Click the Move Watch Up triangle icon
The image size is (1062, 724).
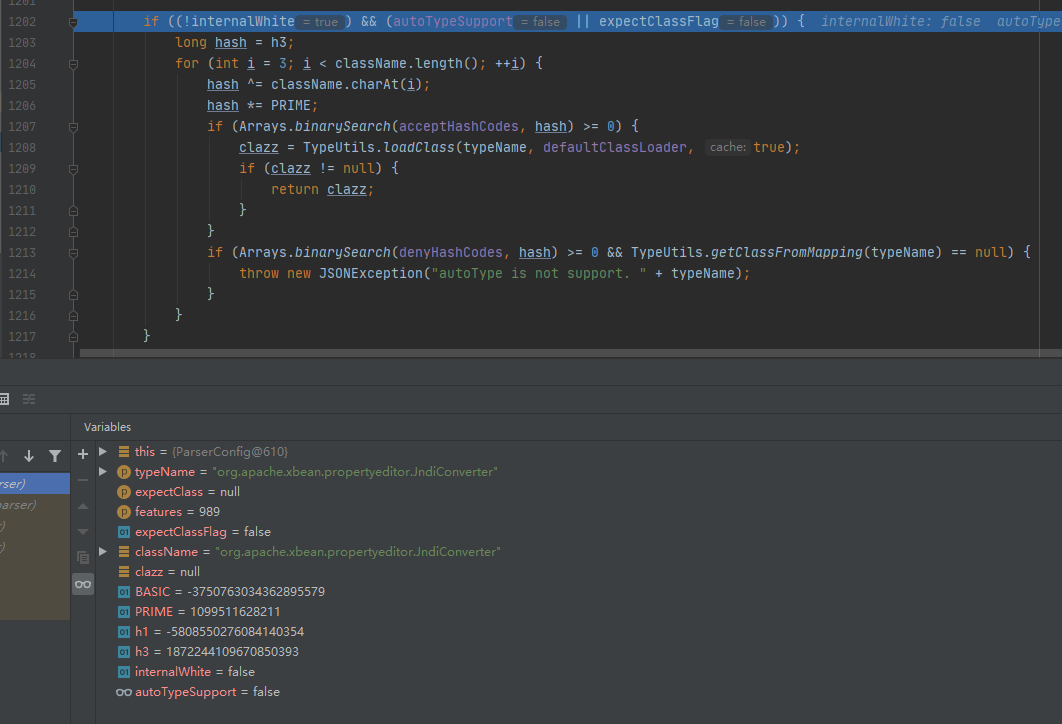[83, 506]
